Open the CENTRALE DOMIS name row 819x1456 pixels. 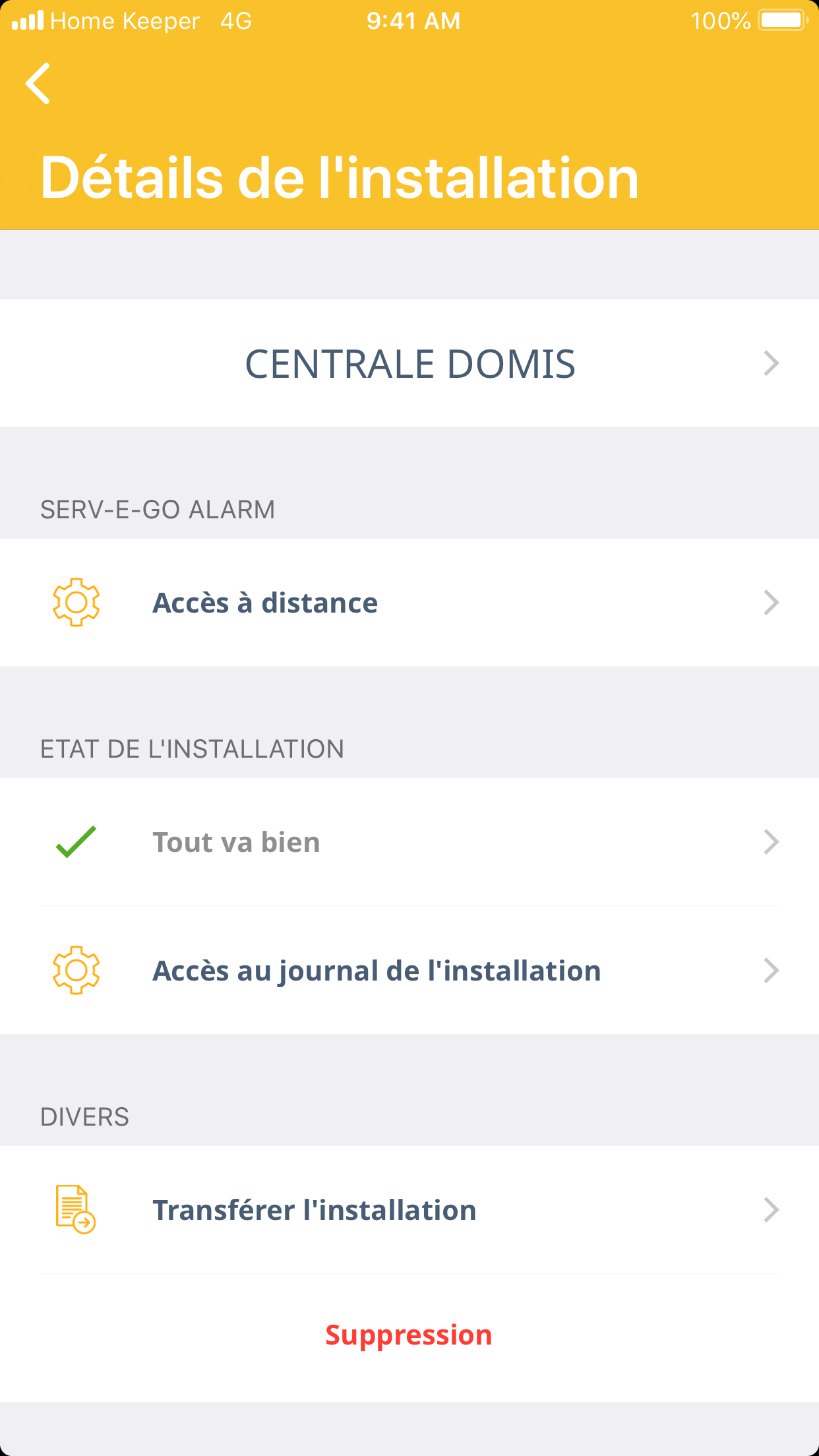click(x=409, y=363)
